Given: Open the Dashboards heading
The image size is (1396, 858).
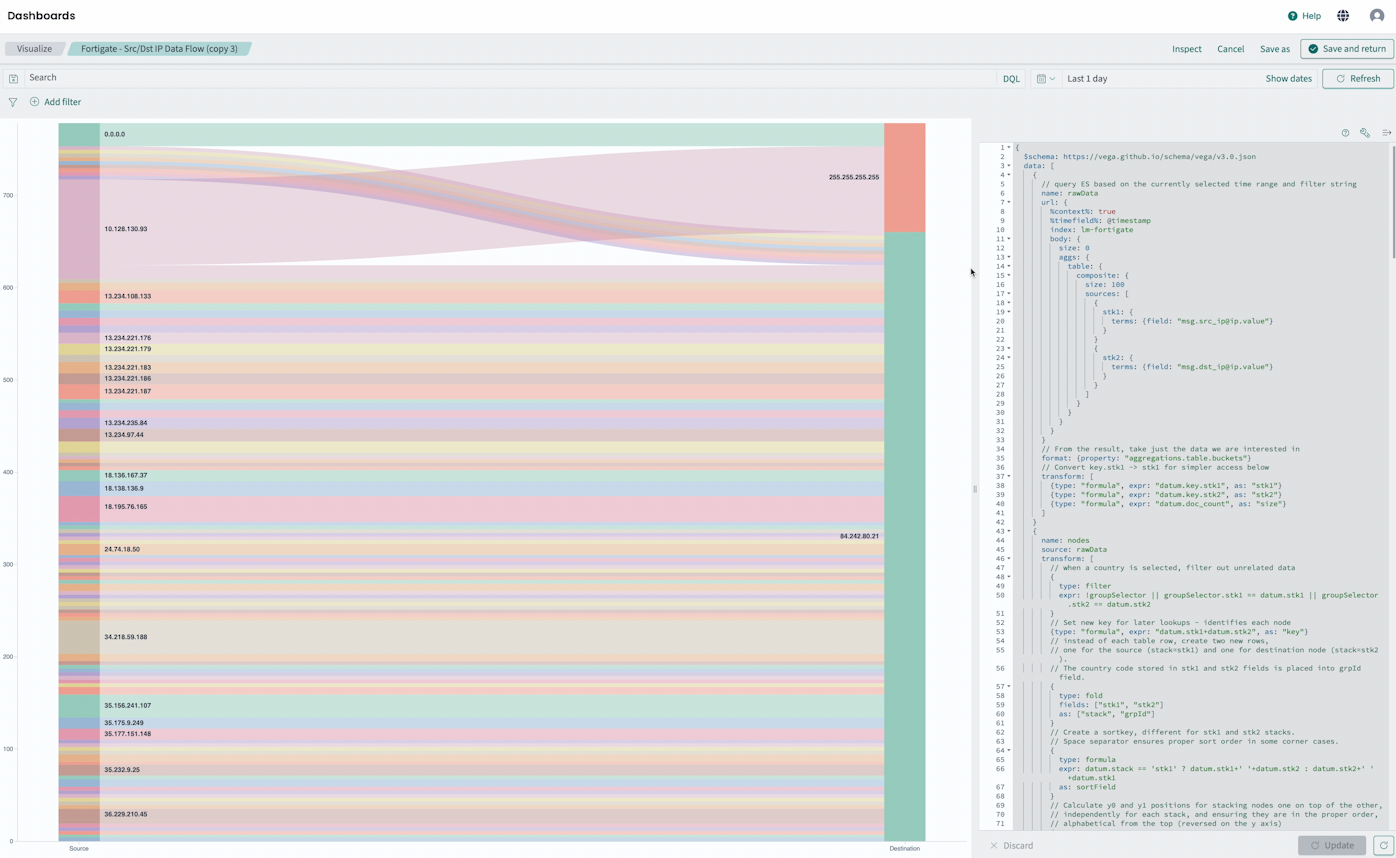Looking at the screenshot, I should click(41, 16).
